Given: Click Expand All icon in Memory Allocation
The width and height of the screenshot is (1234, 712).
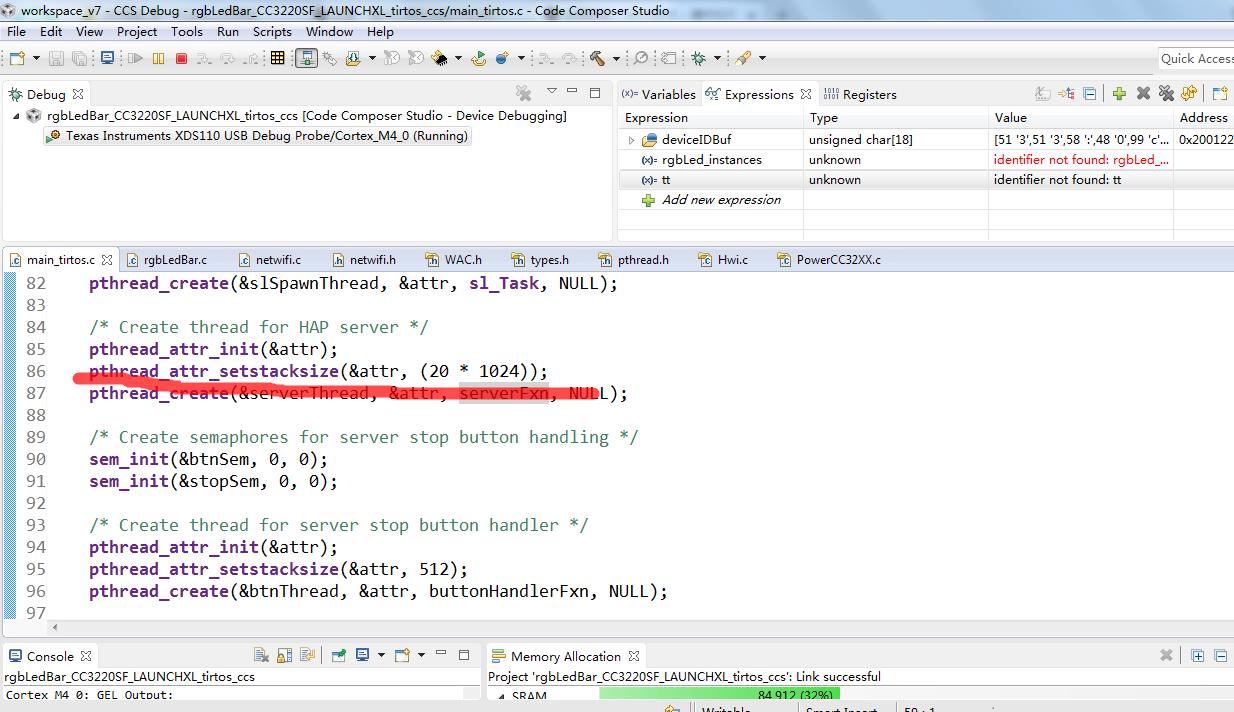Looking at the screenshot, I should click(1197, 656).
